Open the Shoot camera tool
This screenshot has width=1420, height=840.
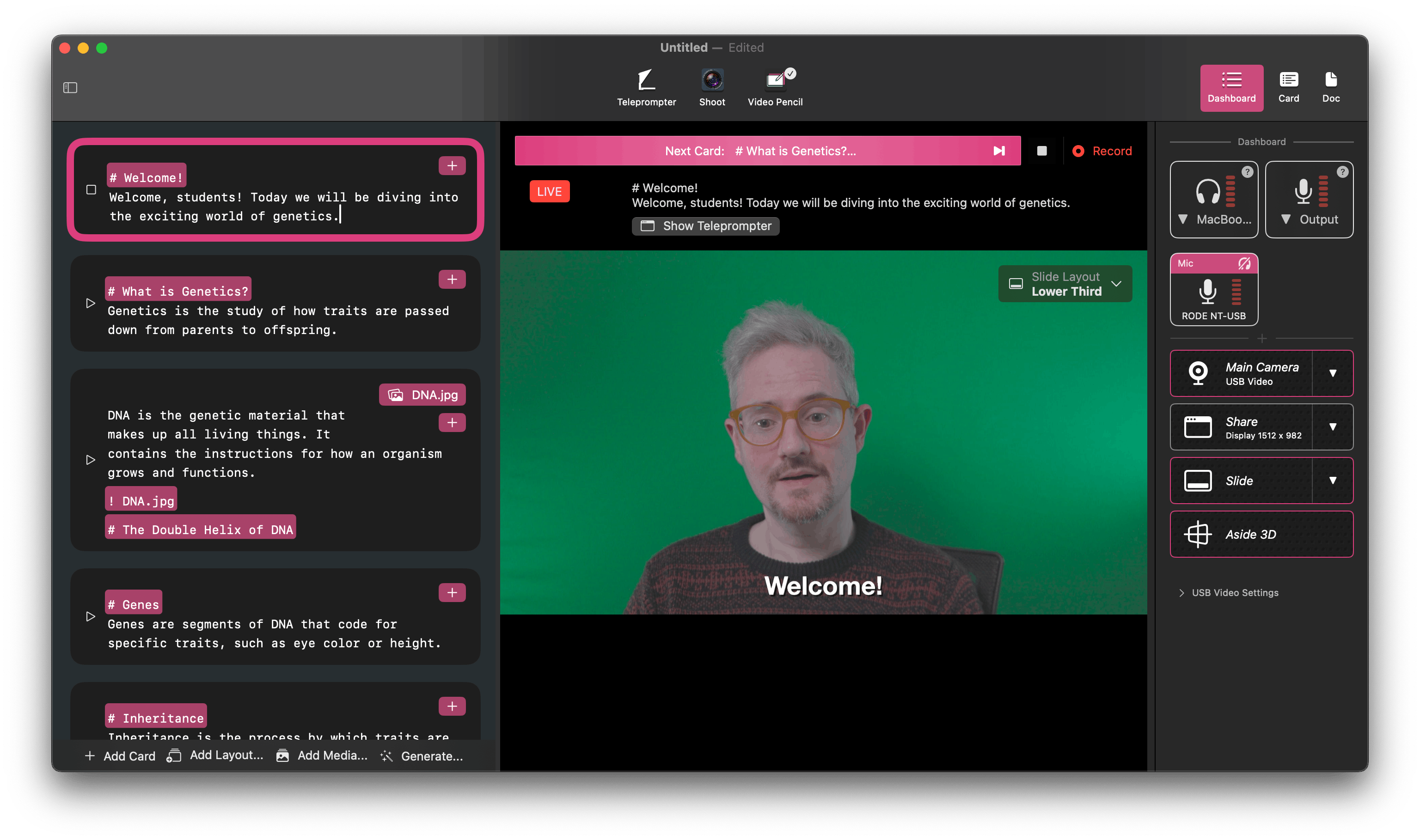tap(712, 87)
